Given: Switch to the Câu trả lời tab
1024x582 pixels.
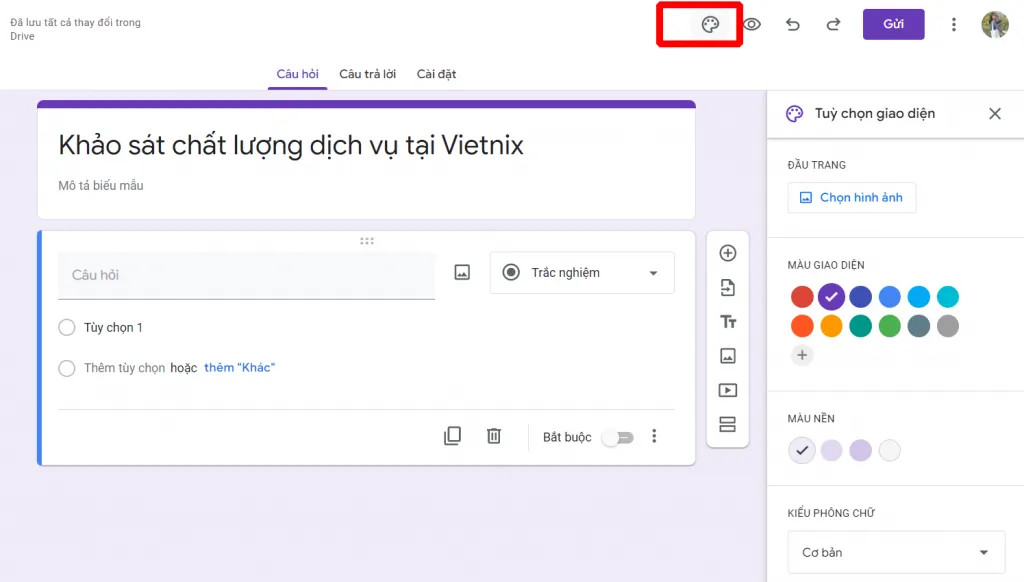Looking at the screenshot, I should pos(366,73).
